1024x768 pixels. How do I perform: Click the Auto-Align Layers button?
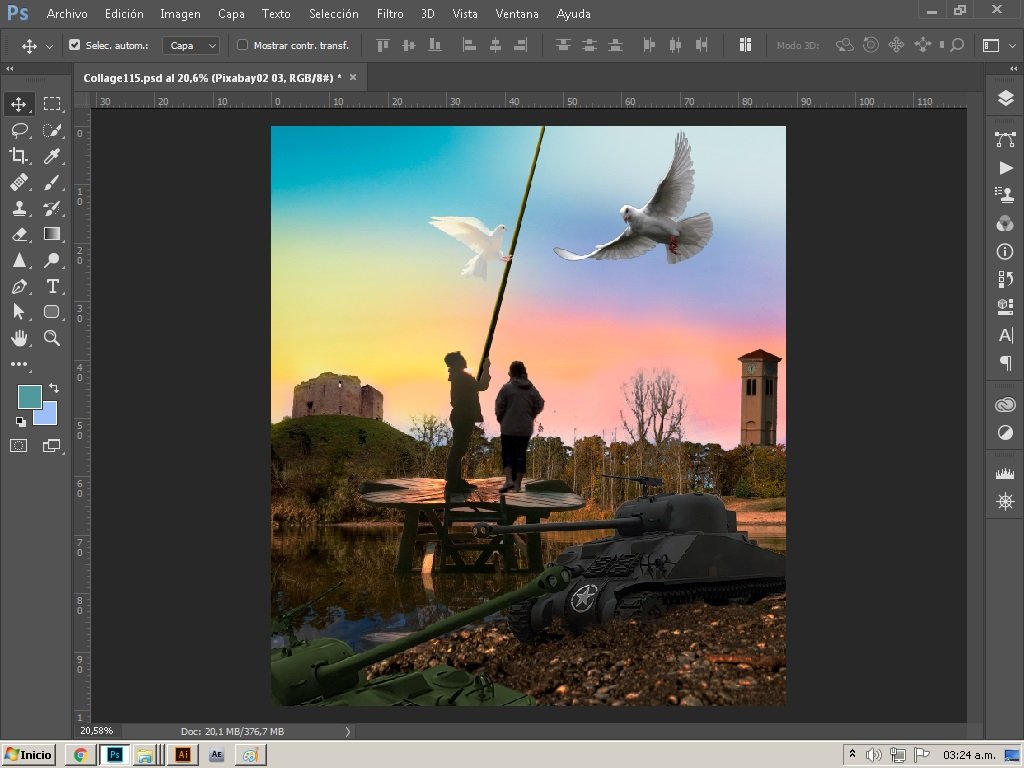click(x=745, y=44)
